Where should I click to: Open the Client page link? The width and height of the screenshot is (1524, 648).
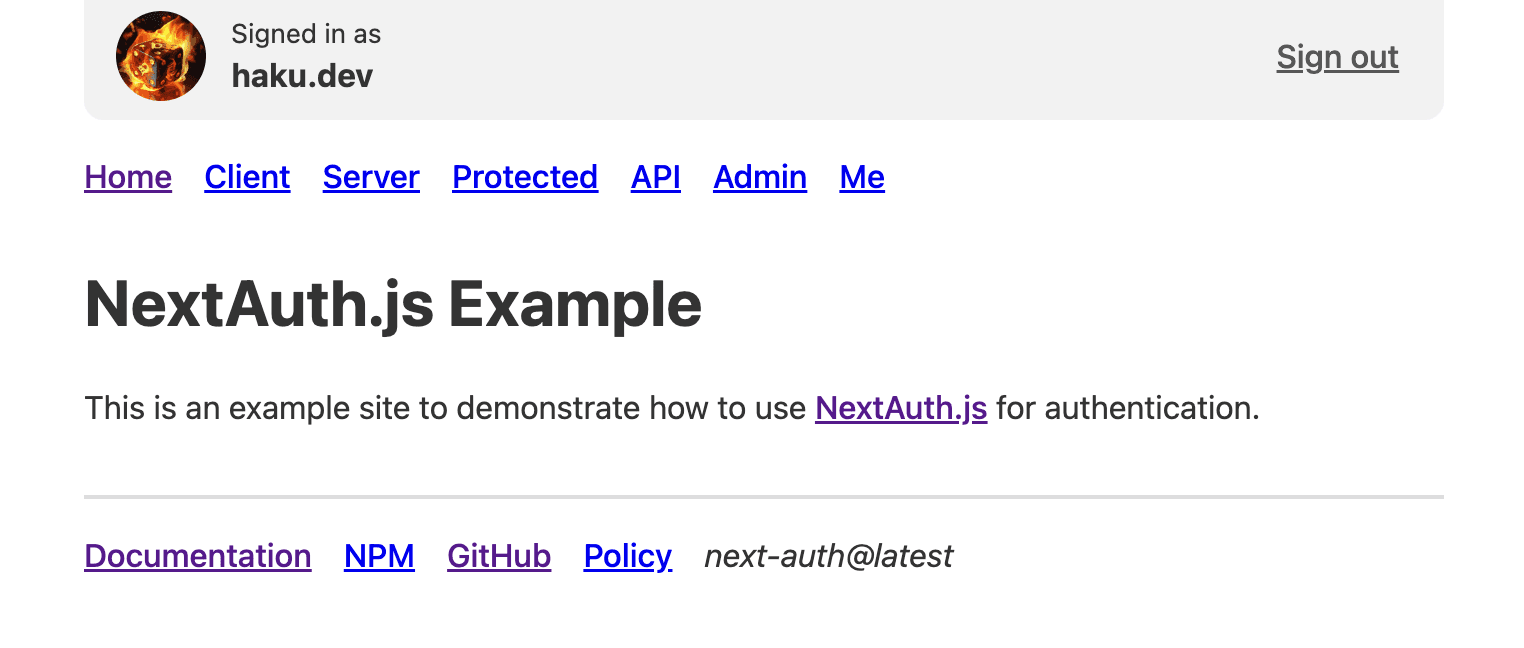point(247,177)
